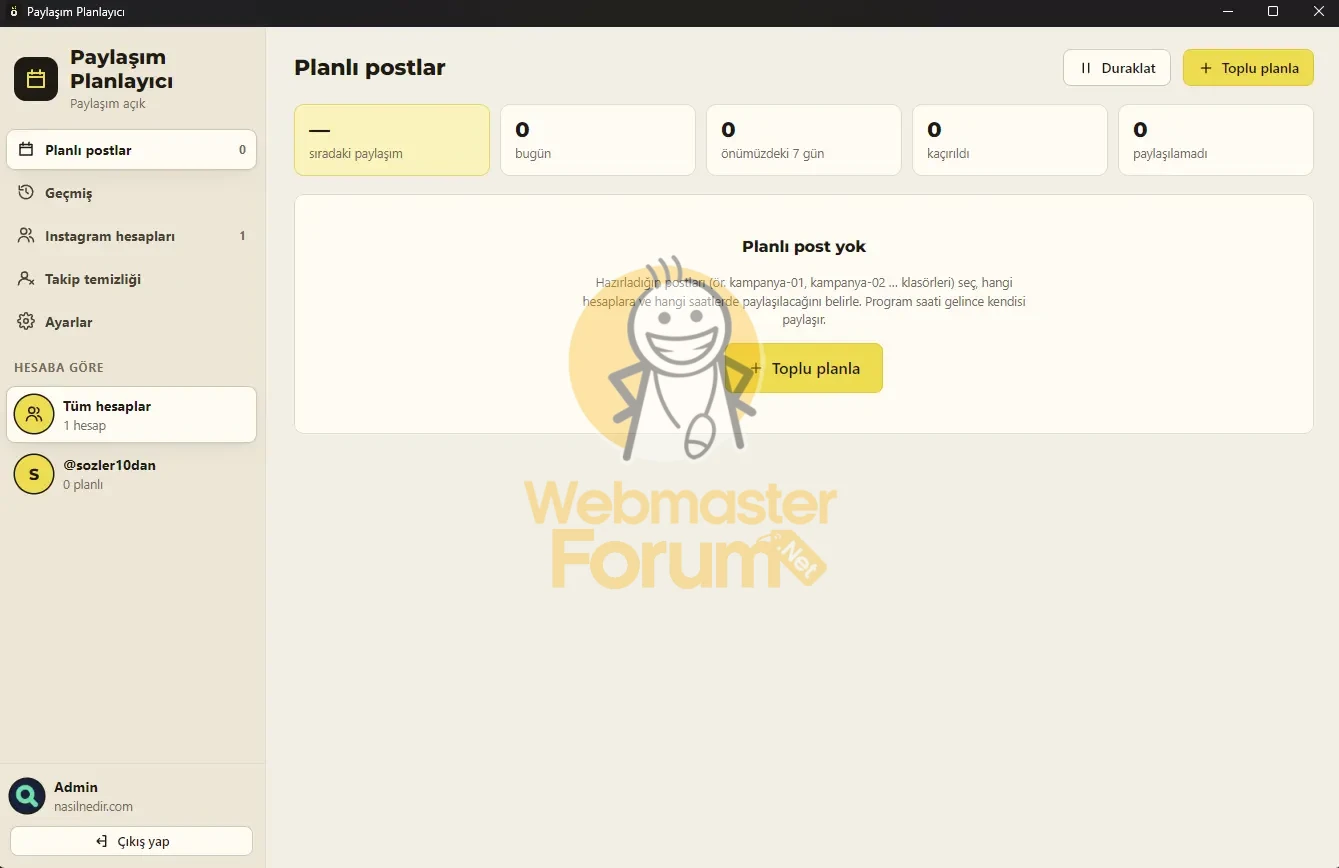1339x868 pixels.
Task: Click the 1 hesap subtitle
Action: tap(84, 426)
